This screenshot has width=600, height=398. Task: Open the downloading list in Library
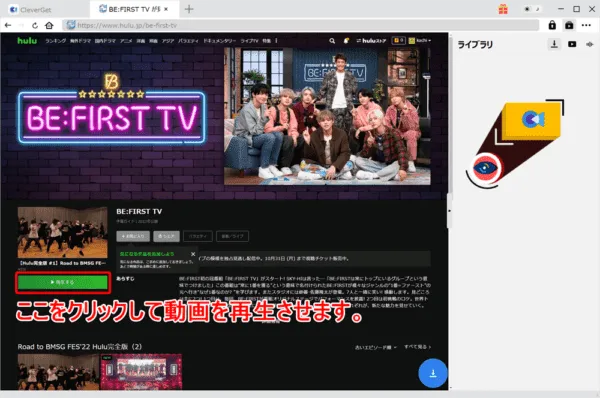(554, 44)
